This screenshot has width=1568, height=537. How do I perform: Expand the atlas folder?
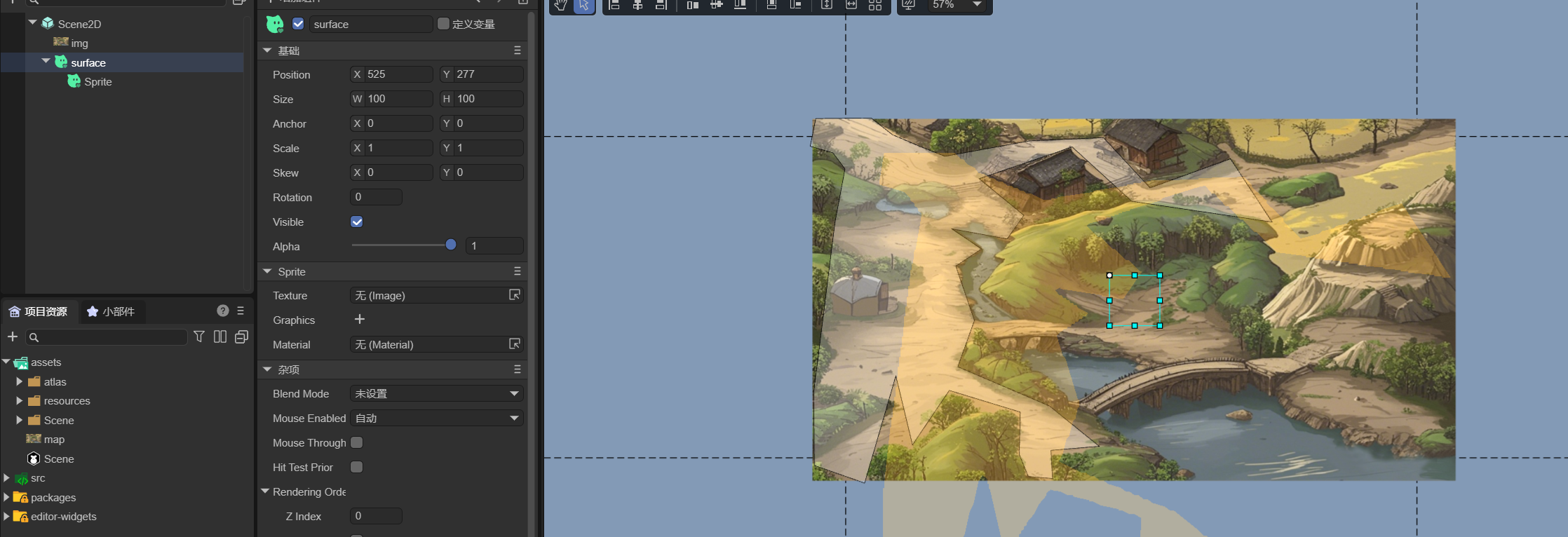20,381
